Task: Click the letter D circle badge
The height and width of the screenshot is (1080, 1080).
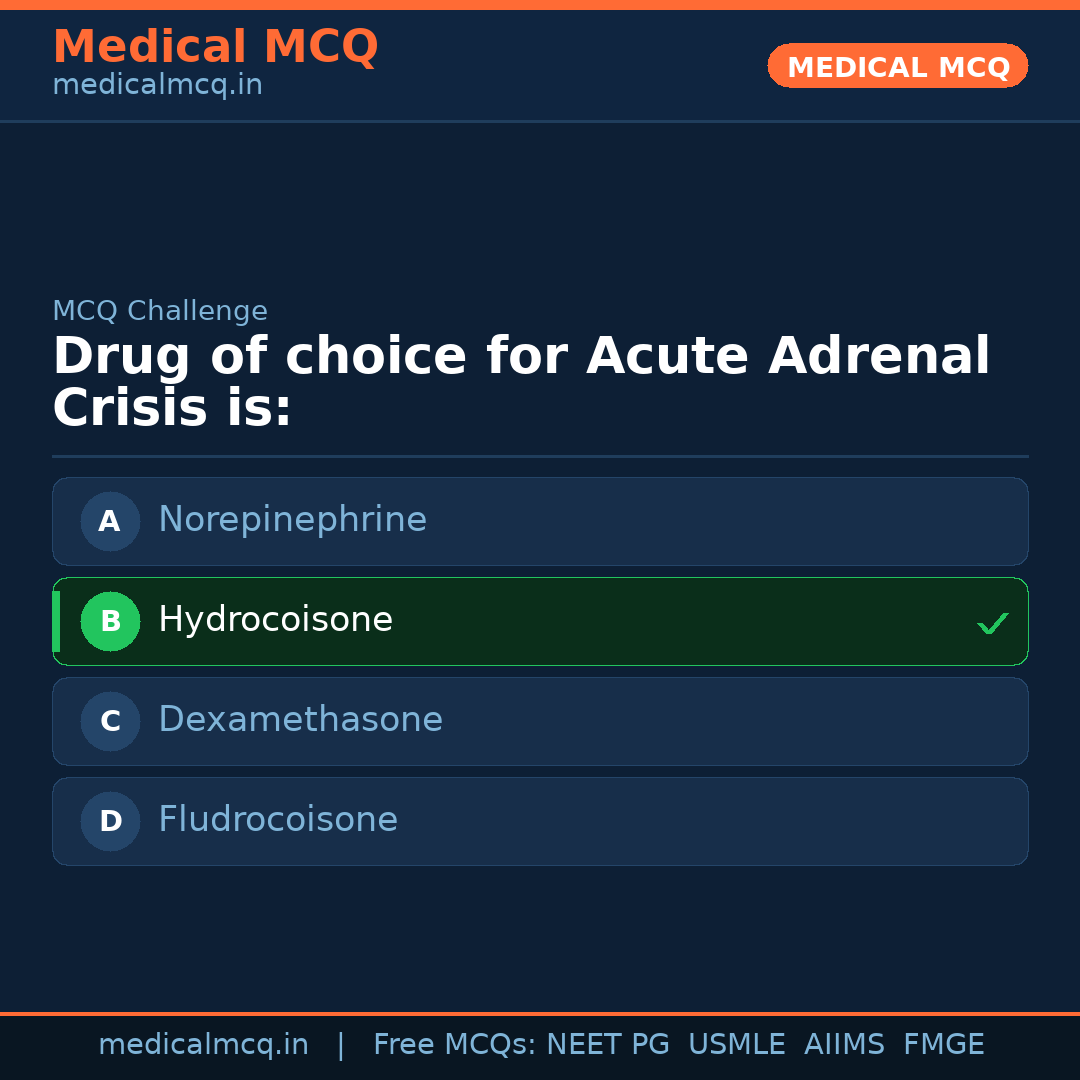Action: tap(110, 821)
